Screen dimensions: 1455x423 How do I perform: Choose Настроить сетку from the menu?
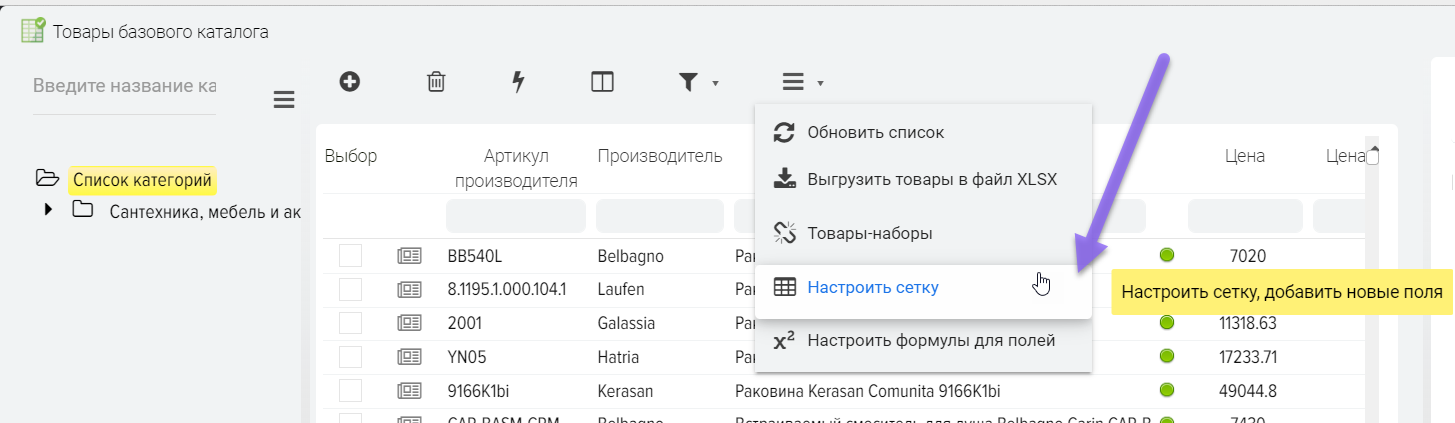coord(873,288)
